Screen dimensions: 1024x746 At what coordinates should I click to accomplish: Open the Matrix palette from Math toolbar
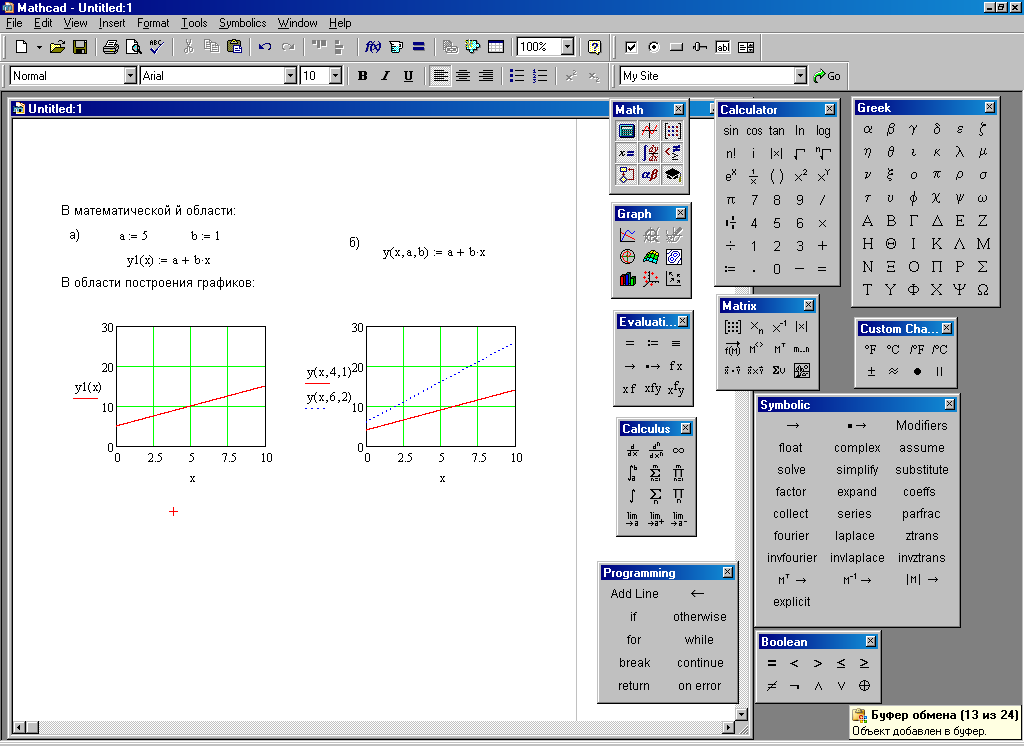pyautogui.click(x=673, y=131)
